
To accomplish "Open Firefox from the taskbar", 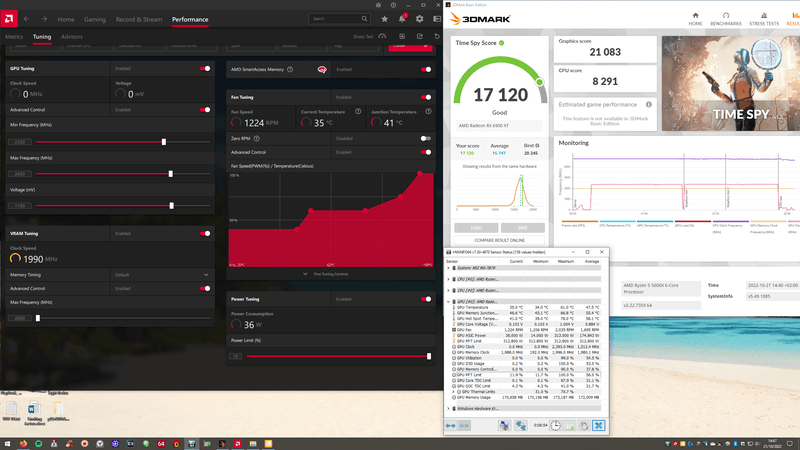I will (23, 443).
